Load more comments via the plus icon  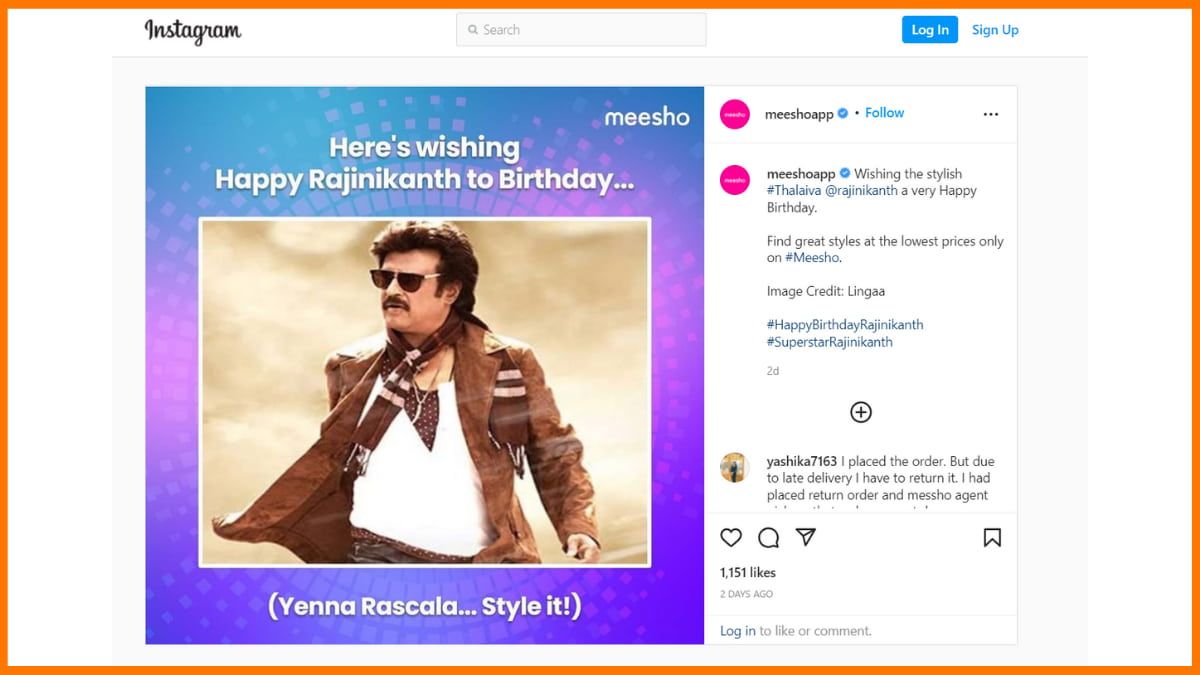(861, 412)
